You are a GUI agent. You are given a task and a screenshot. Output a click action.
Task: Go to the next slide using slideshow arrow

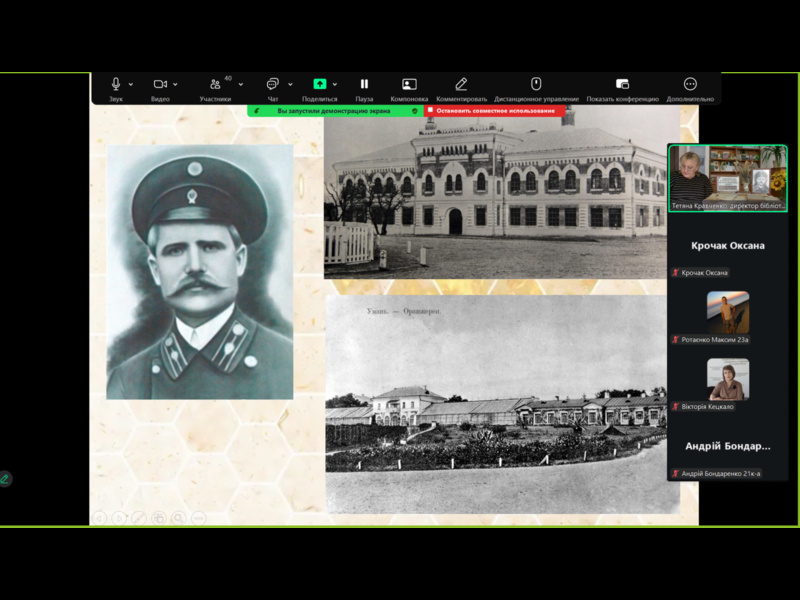tap(119, 518)
